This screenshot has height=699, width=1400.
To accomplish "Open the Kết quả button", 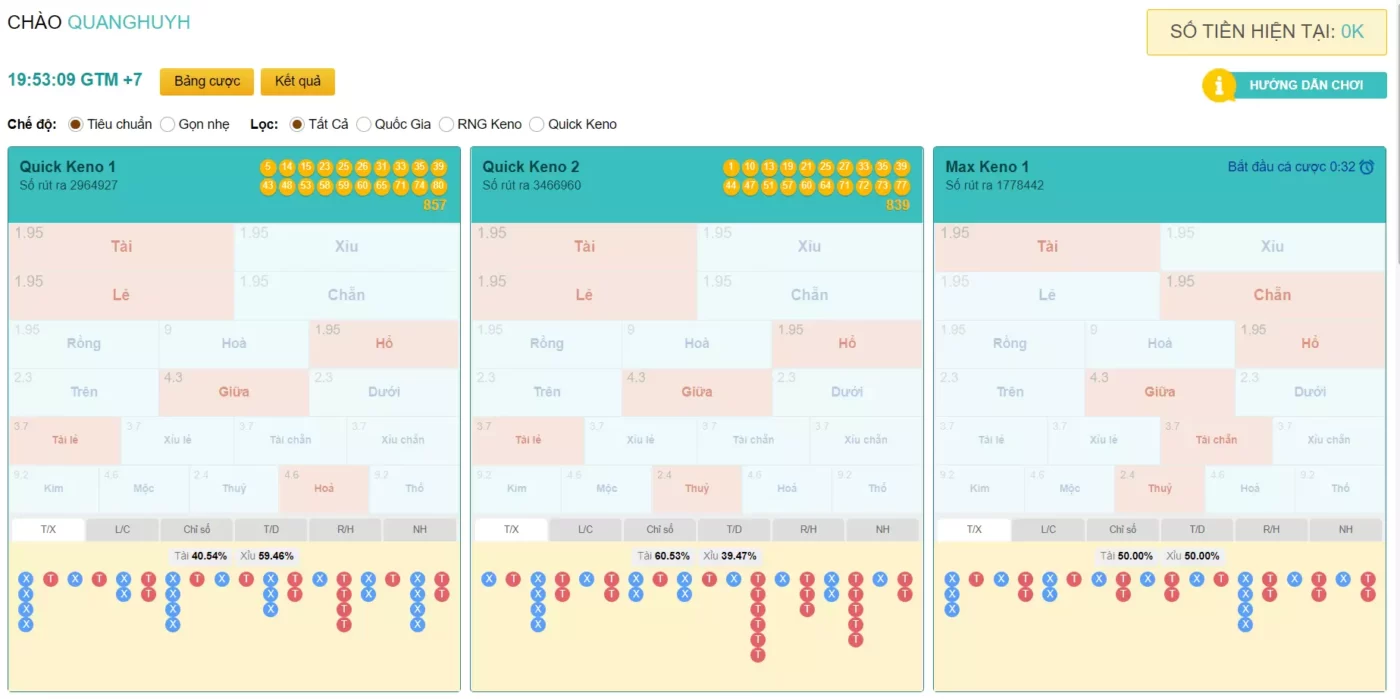I will click(298, 81).
